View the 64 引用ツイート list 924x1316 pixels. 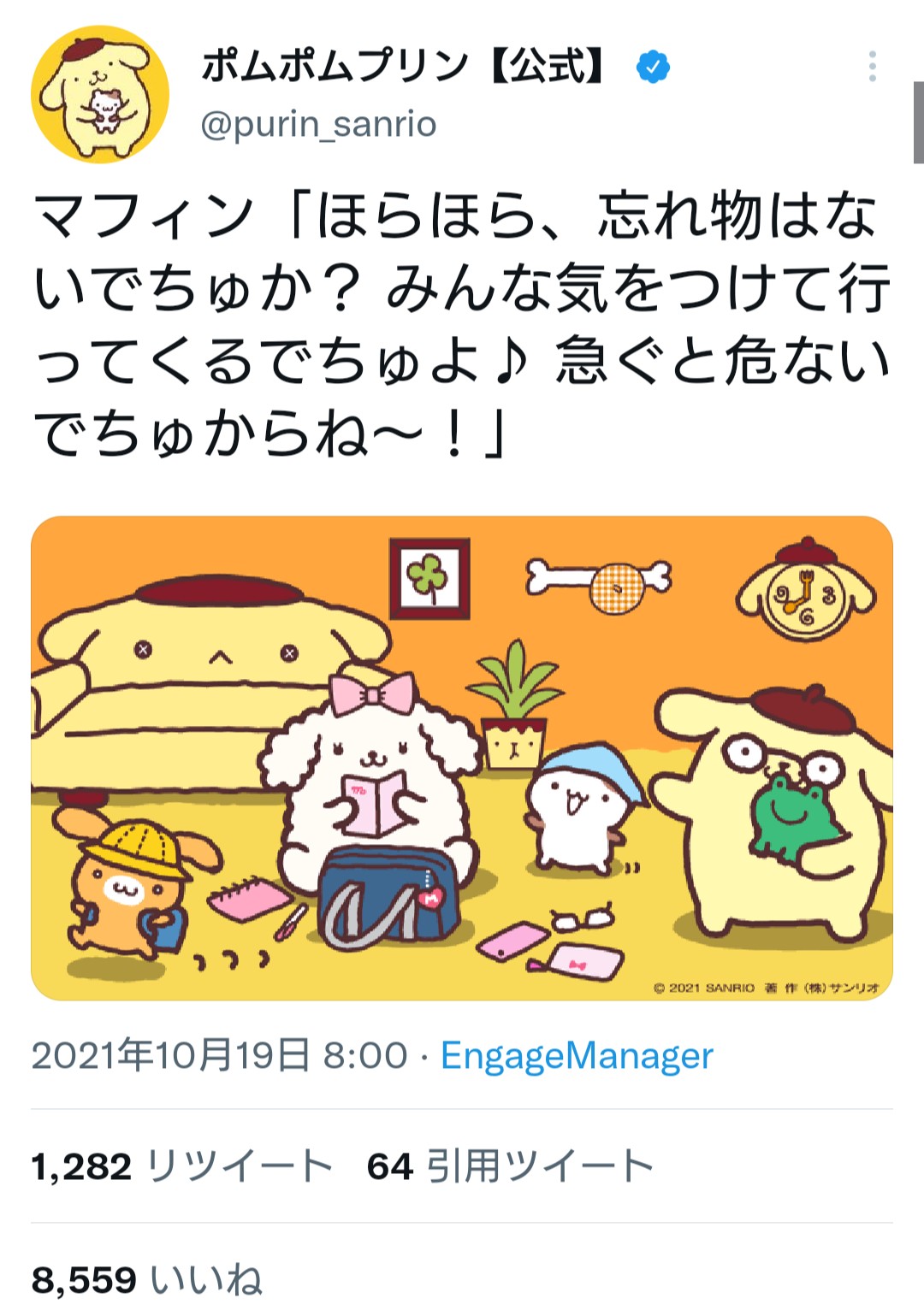pos(510,1166)
